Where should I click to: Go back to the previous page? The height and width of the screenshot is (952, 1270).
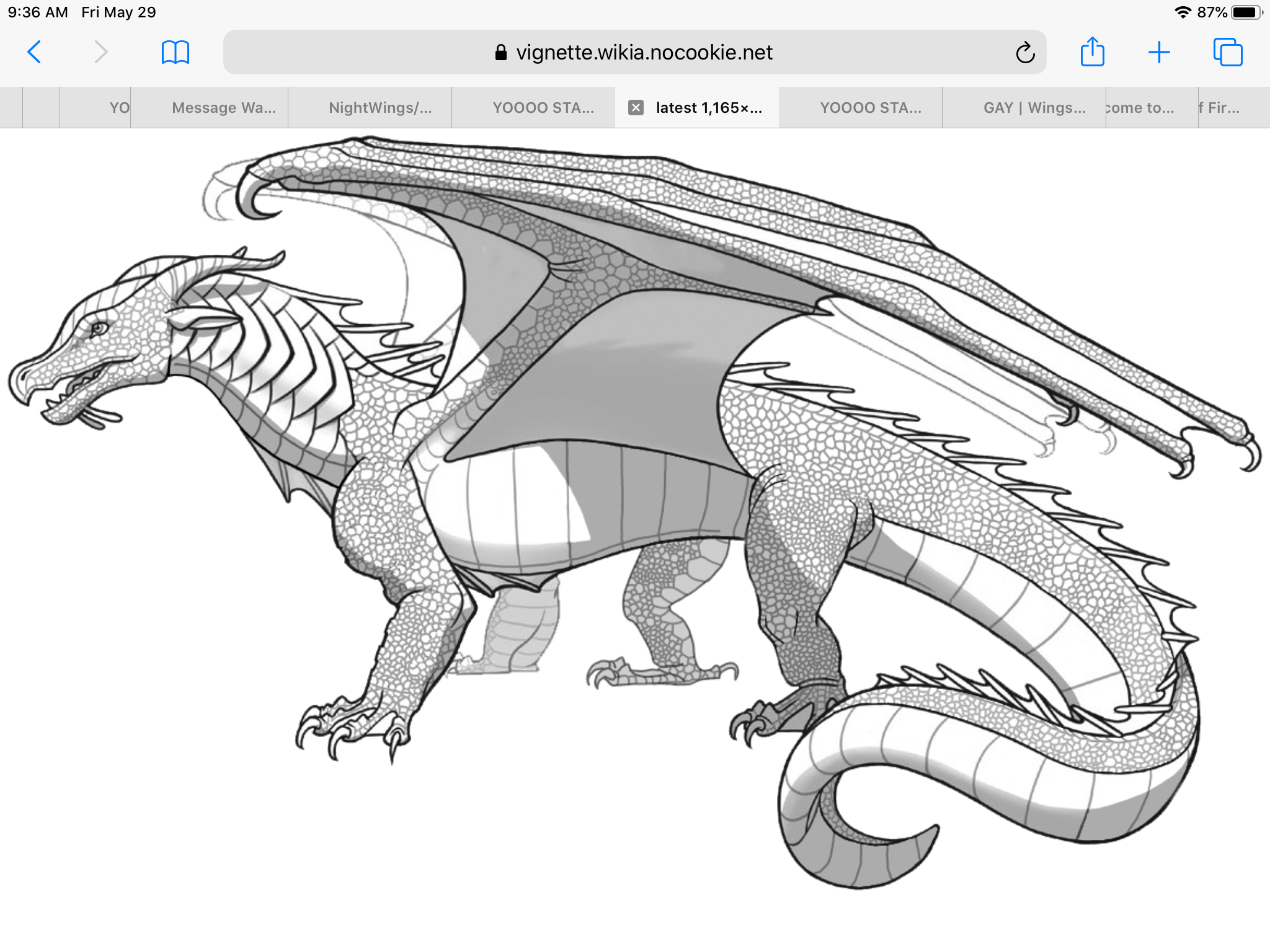coord(35,52)
